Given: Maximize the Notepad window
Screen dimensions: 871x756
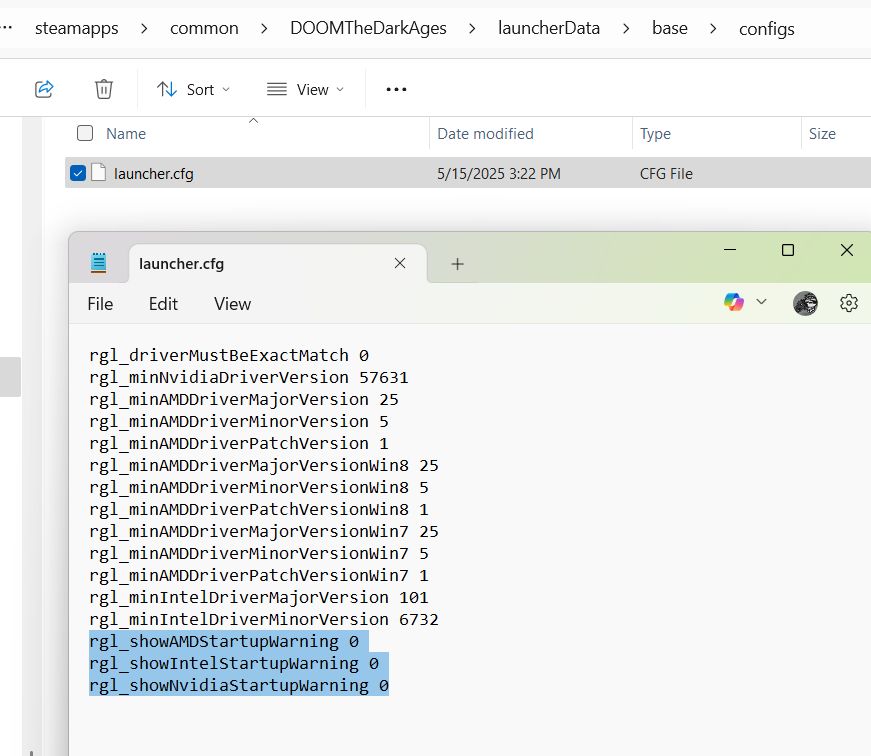Looking at the screenshot, I should [788, 250].
